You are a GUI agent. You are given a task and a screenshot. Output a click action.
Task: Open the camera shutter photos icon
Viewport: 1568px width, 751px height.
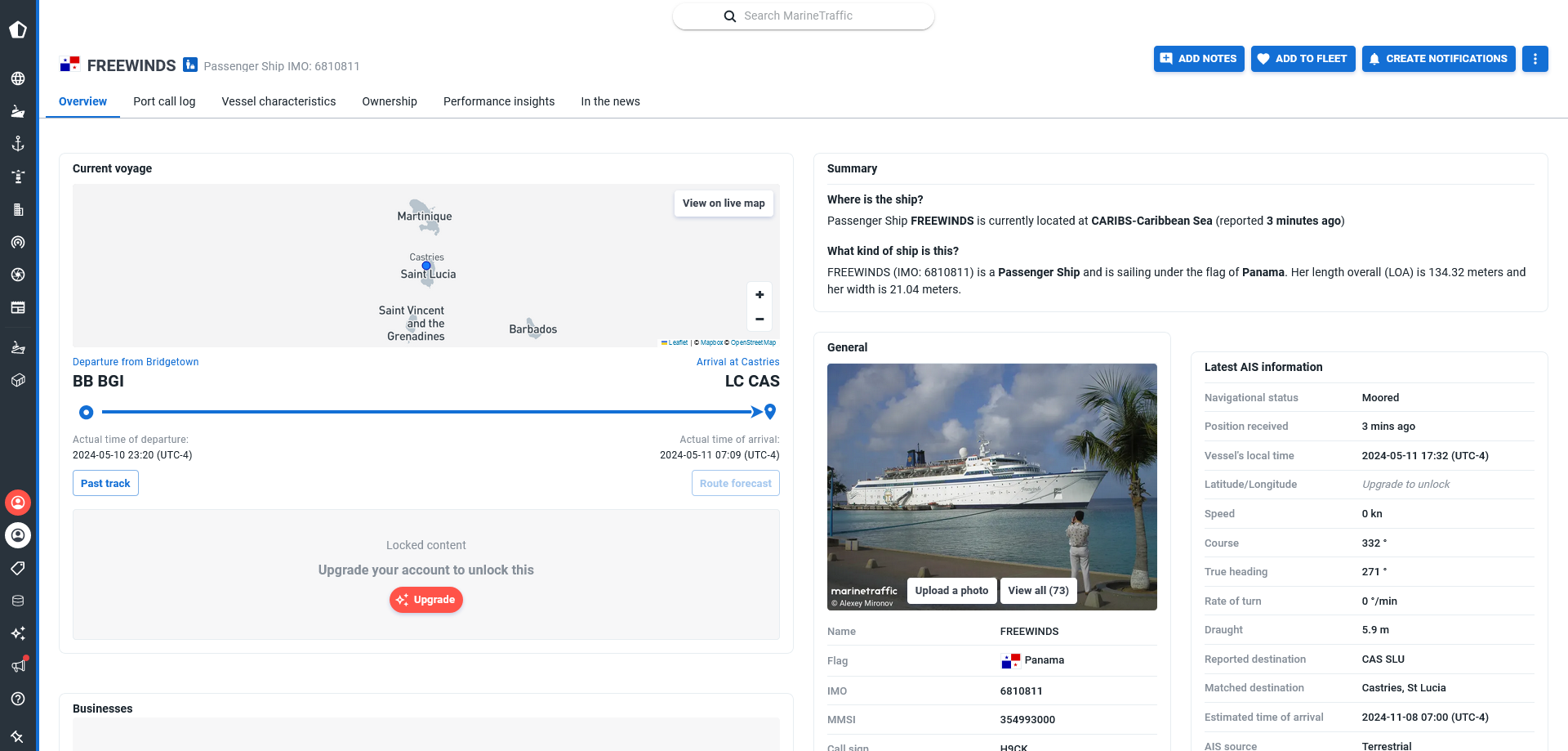pos(18,275)
